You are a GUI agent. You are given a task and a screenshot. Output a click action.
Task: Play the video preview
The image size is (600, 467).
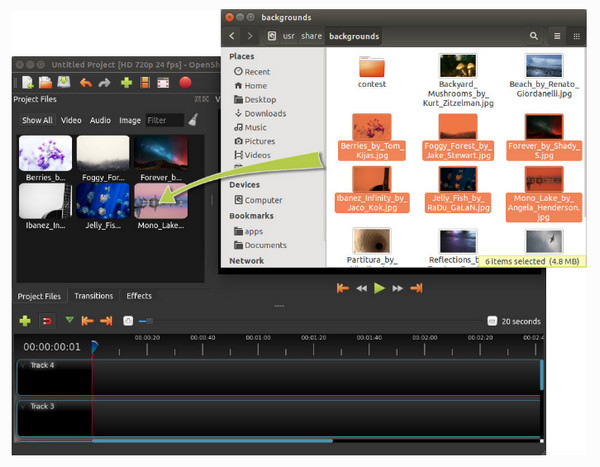[x=379, y=288]
